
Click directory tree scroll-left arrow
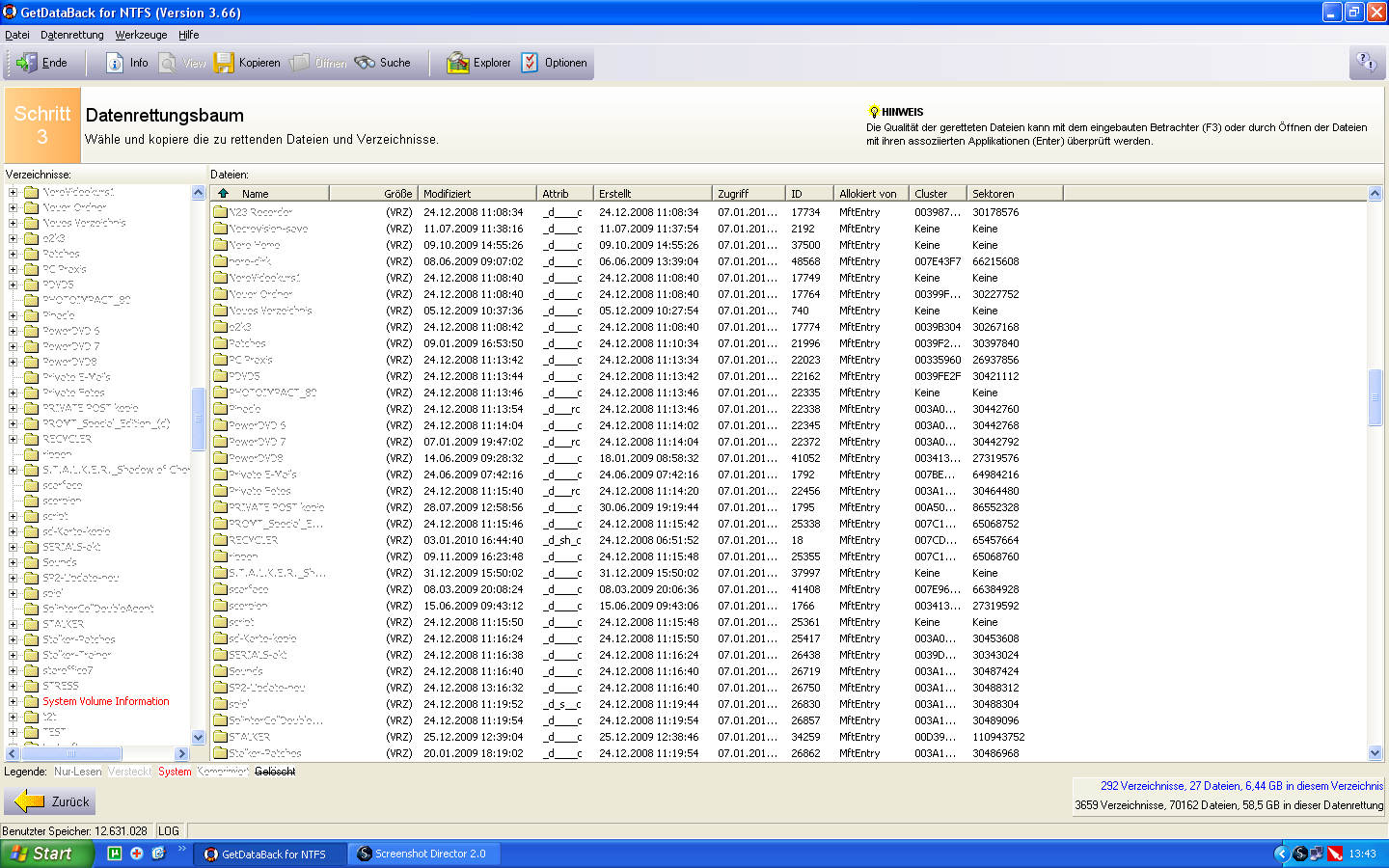tap(13, 753)
